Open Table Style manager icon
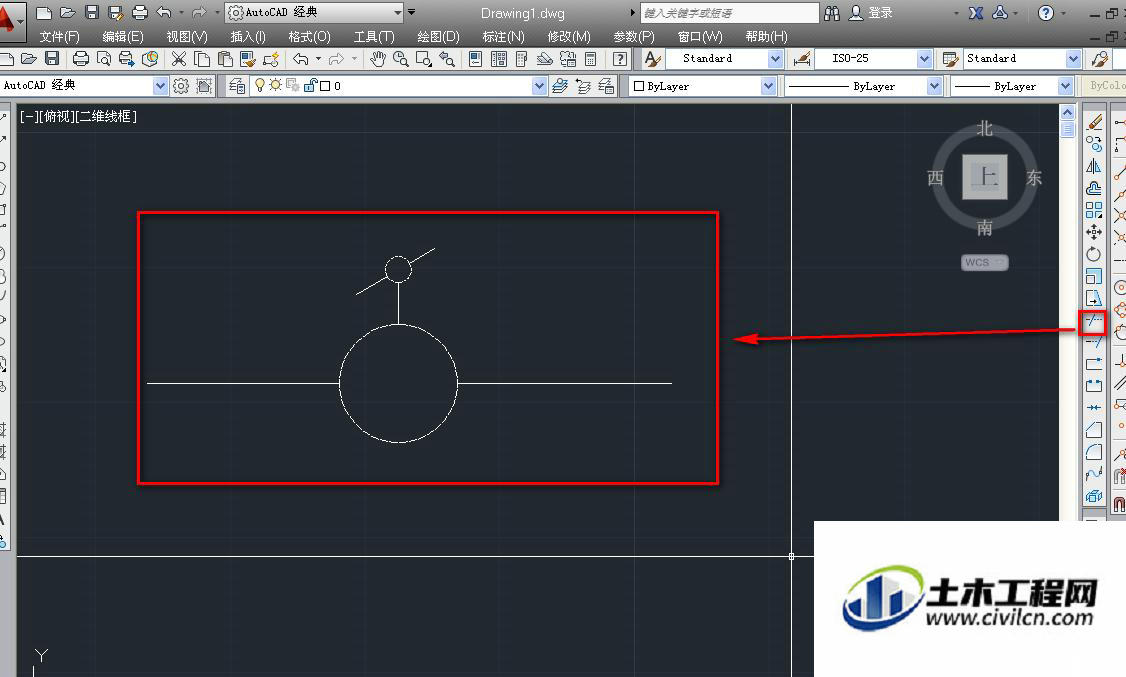Image resolution: width=1126 pixels, height=677 pixels. 951,59
